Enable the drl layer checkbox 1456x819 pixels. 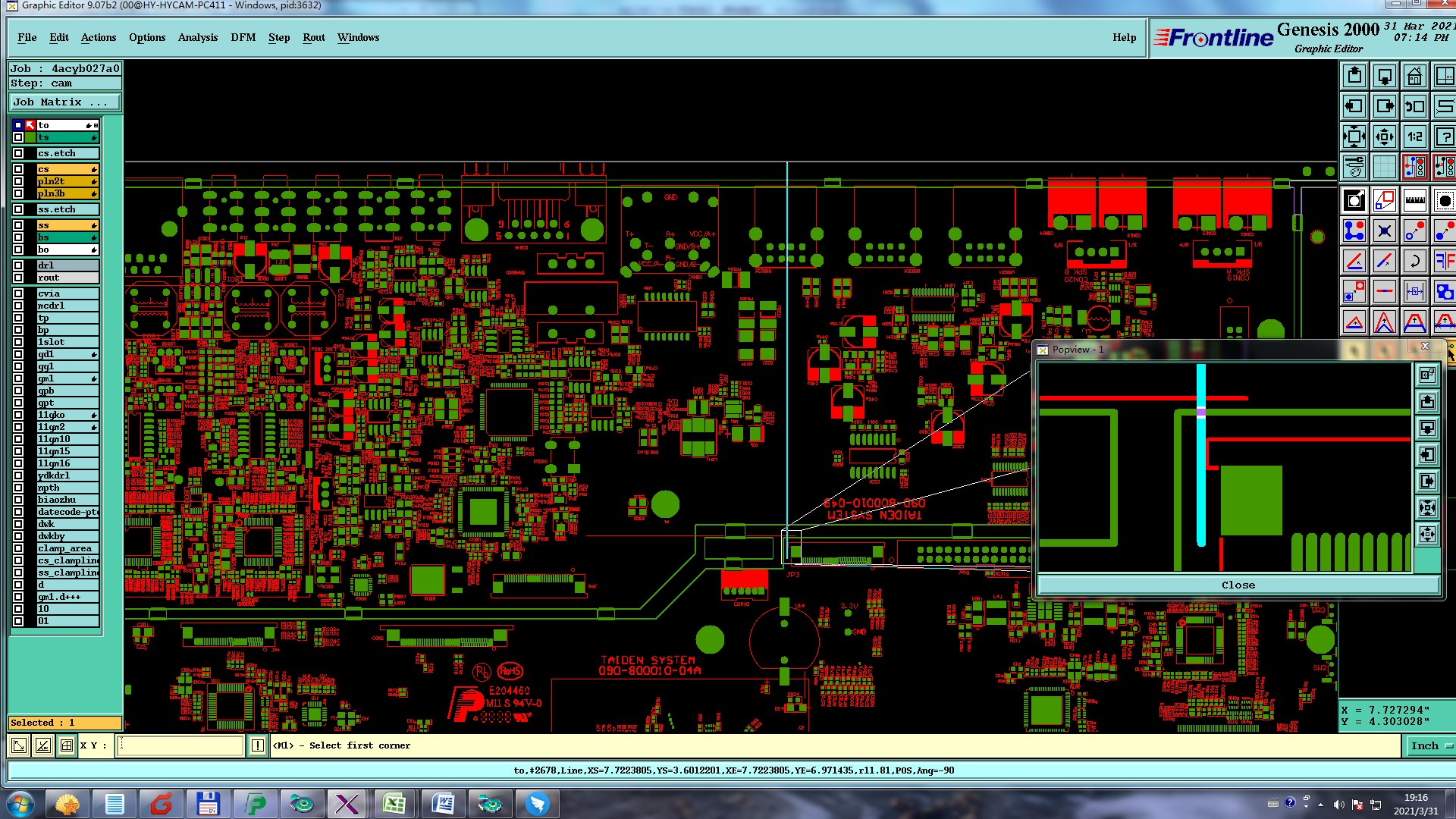18,265
